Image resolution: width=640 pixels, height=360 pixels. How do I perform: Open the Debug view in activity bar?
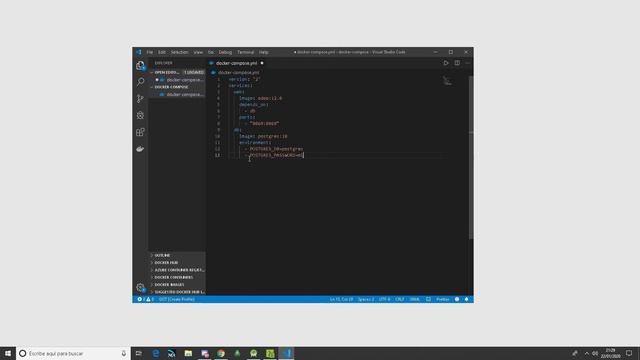pyautogui.click(x=140, y=115)
